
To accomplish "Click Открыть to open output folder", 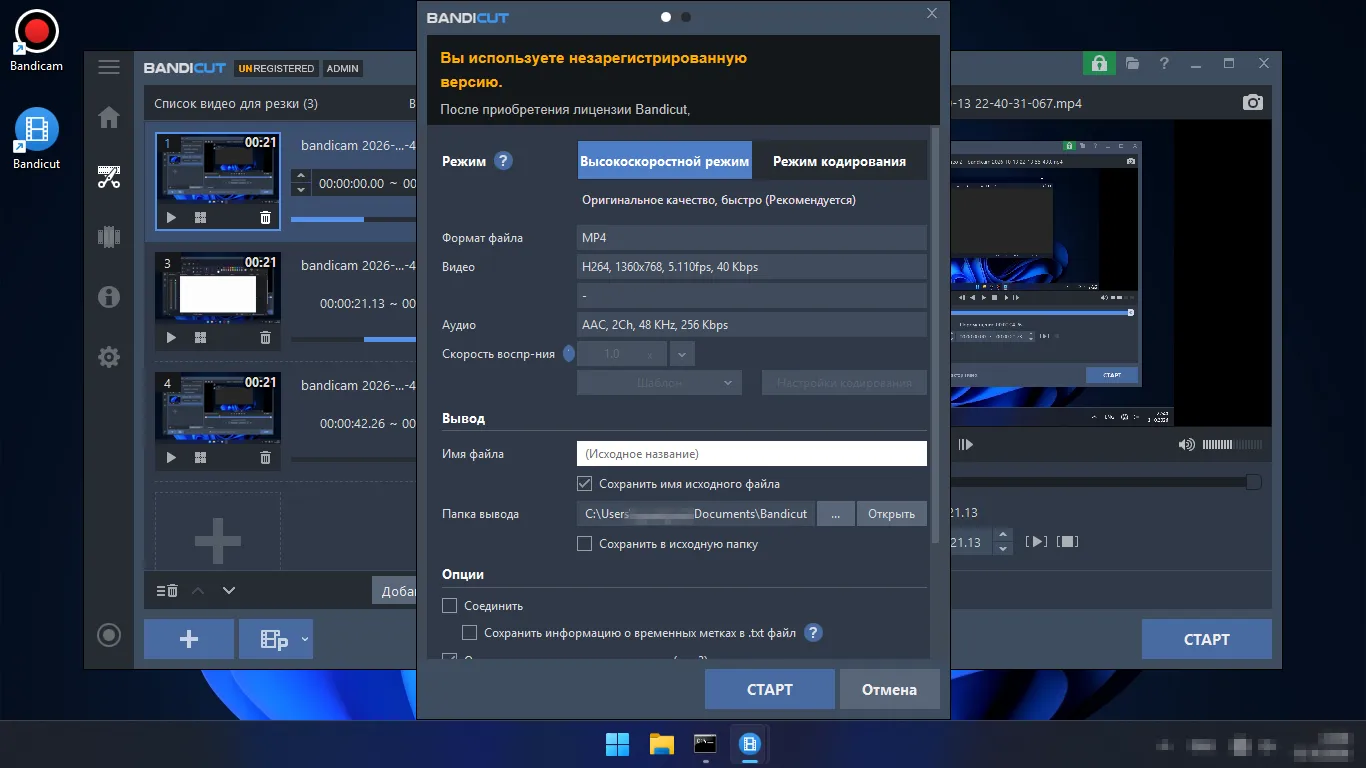I will 891,514.
